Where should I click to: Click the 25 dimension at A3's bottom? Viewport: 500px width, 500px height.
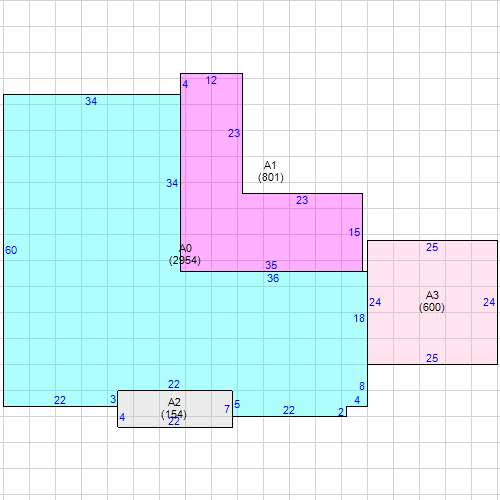(x=432, y=358)
